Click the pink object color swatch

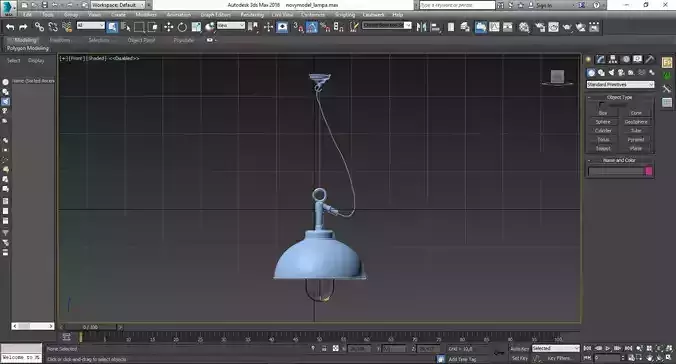click(x=649, y=171)
